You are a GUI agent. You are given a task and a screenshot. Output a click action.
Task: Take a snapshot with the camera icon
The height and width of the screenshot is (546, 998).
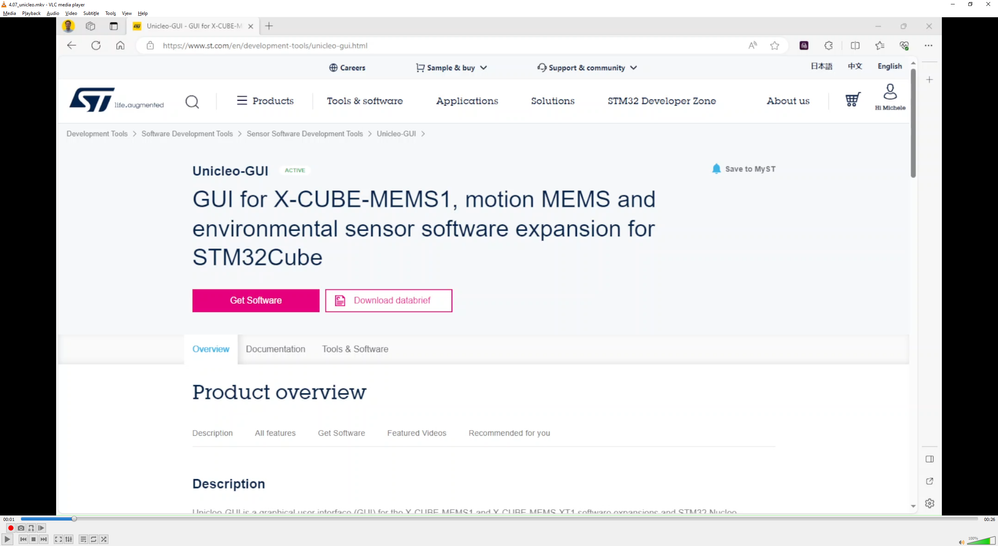[21, 528]
